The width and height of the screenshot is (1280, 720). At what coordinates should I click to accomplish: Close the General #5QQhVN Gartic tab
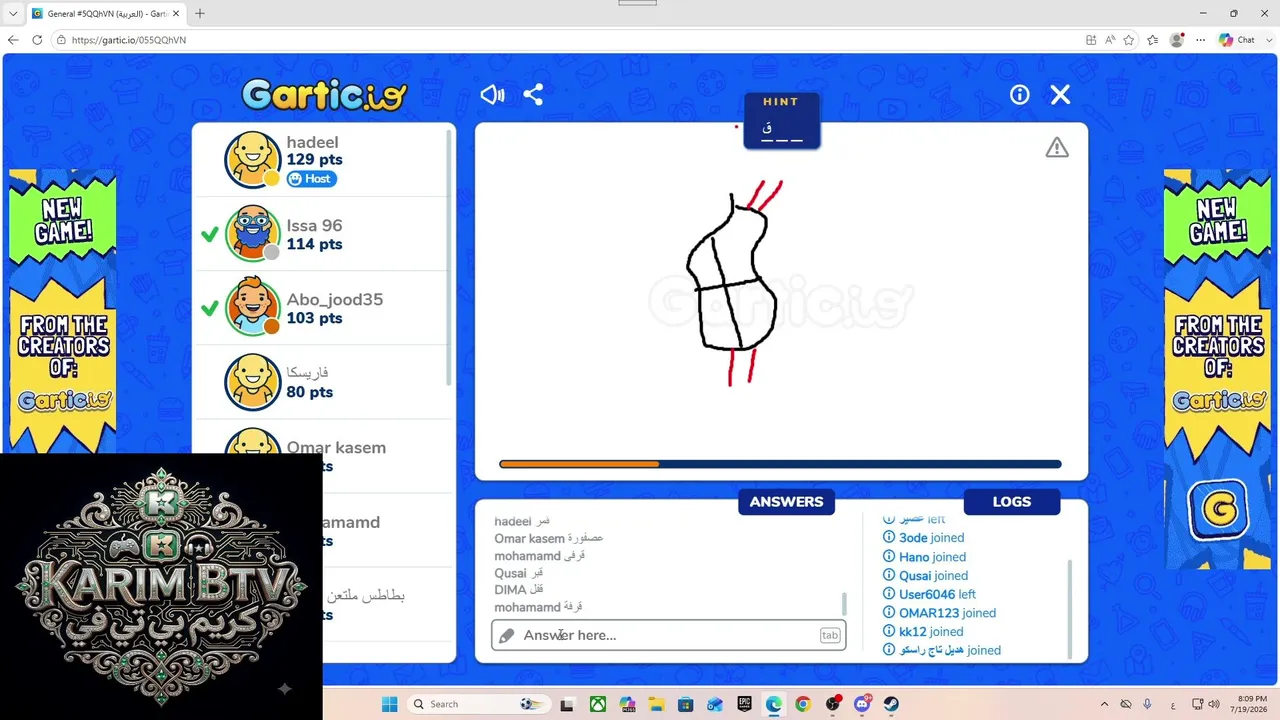[177, 14]
